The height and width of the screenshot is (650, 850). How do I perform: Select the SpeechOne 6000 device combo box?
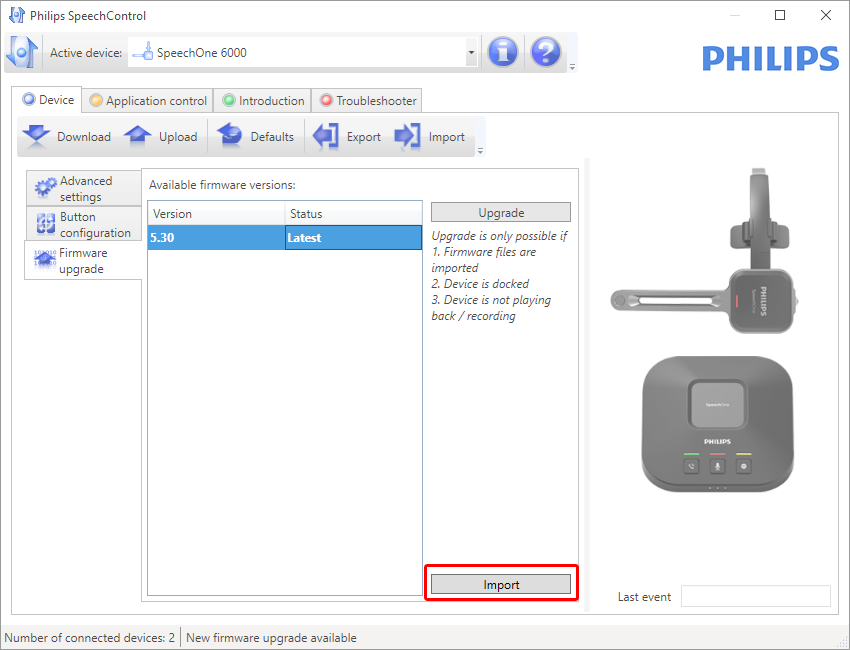[302, 53]
